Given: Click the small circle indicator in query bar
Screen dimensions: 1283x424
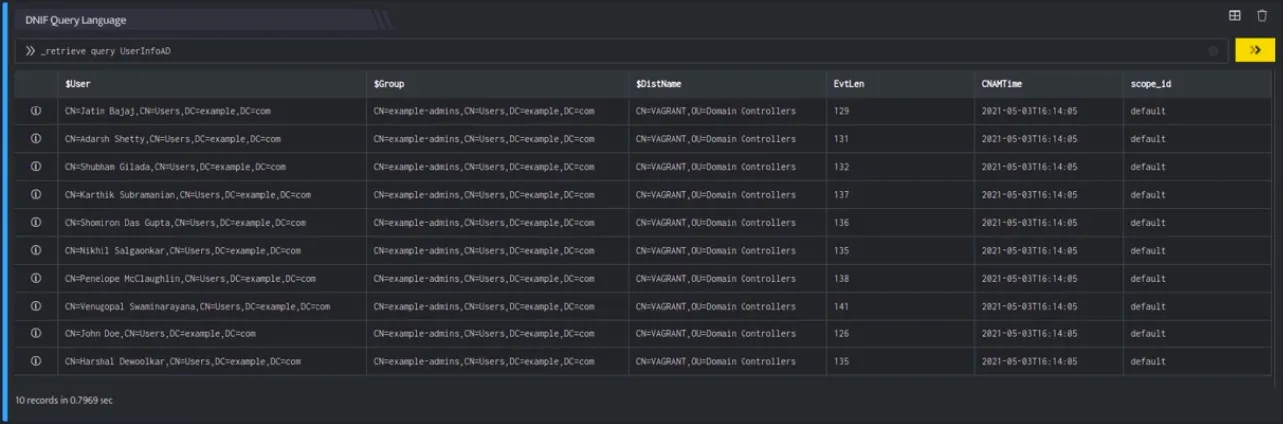Looking at the screenshot, I should [1213, 51].
